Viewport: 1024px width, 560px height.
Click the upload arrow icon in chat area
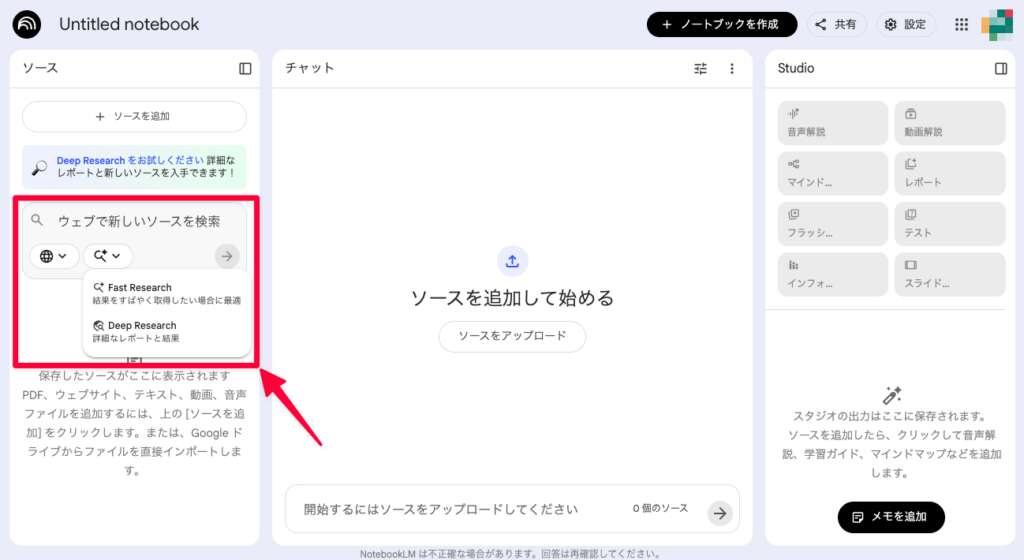[x=512, y=261]
